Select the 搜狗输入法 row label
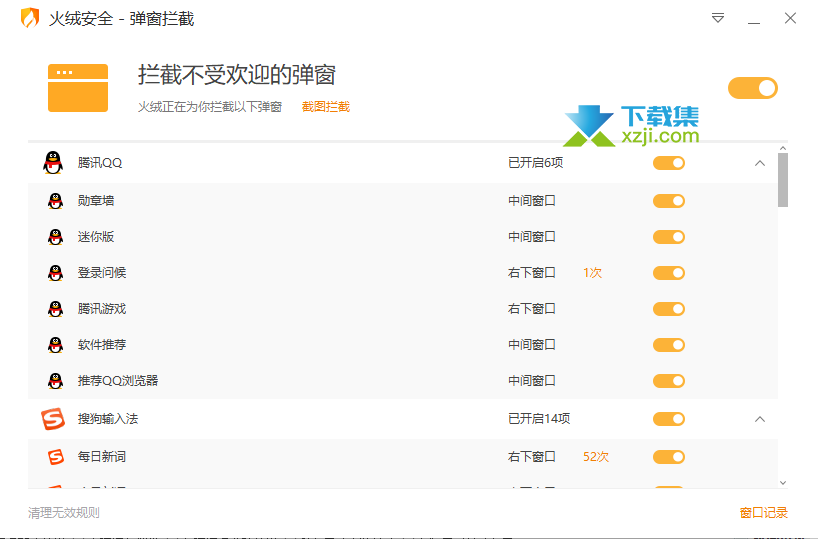 point(108,419)
